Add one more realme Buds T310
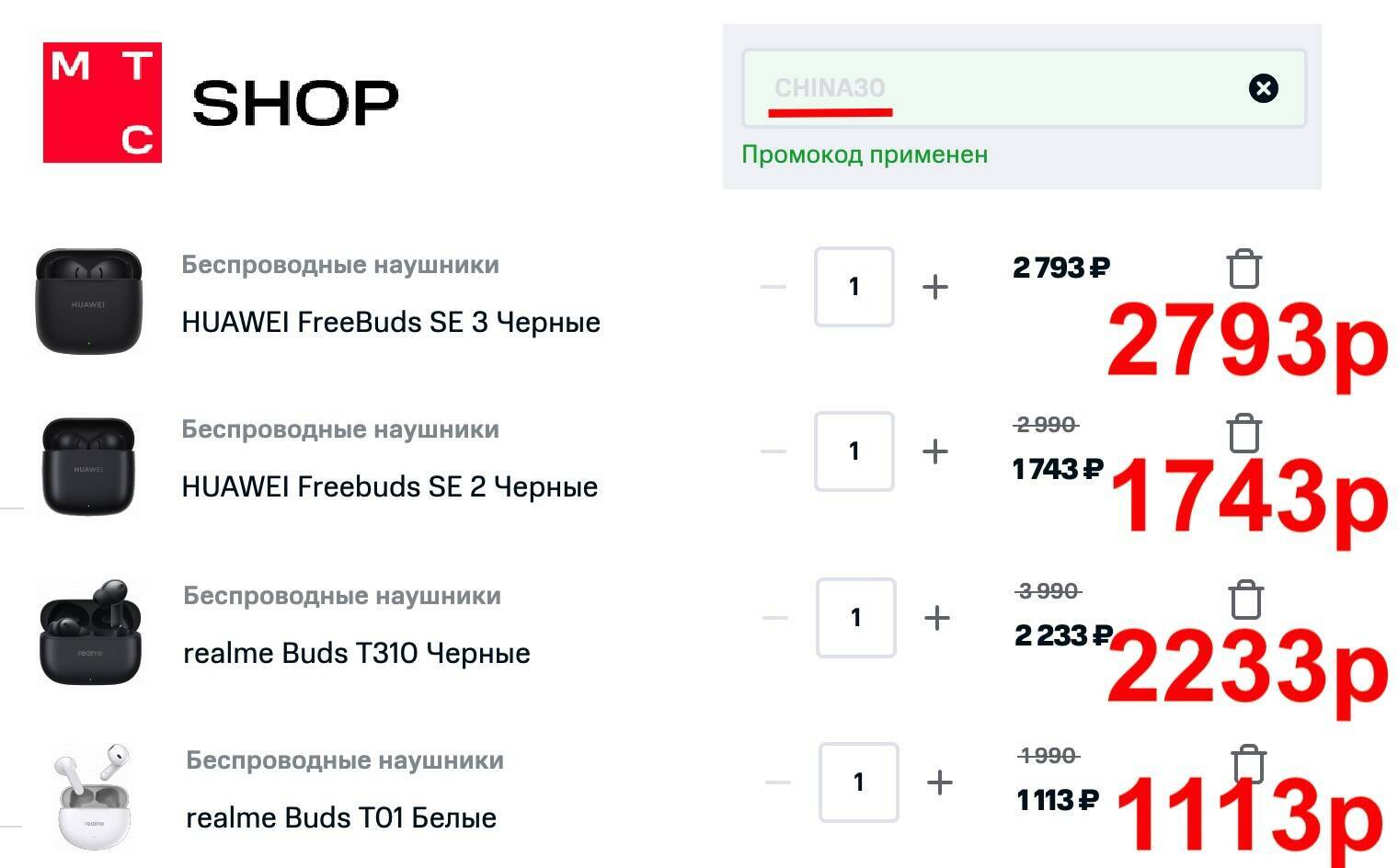 [936, 618]
